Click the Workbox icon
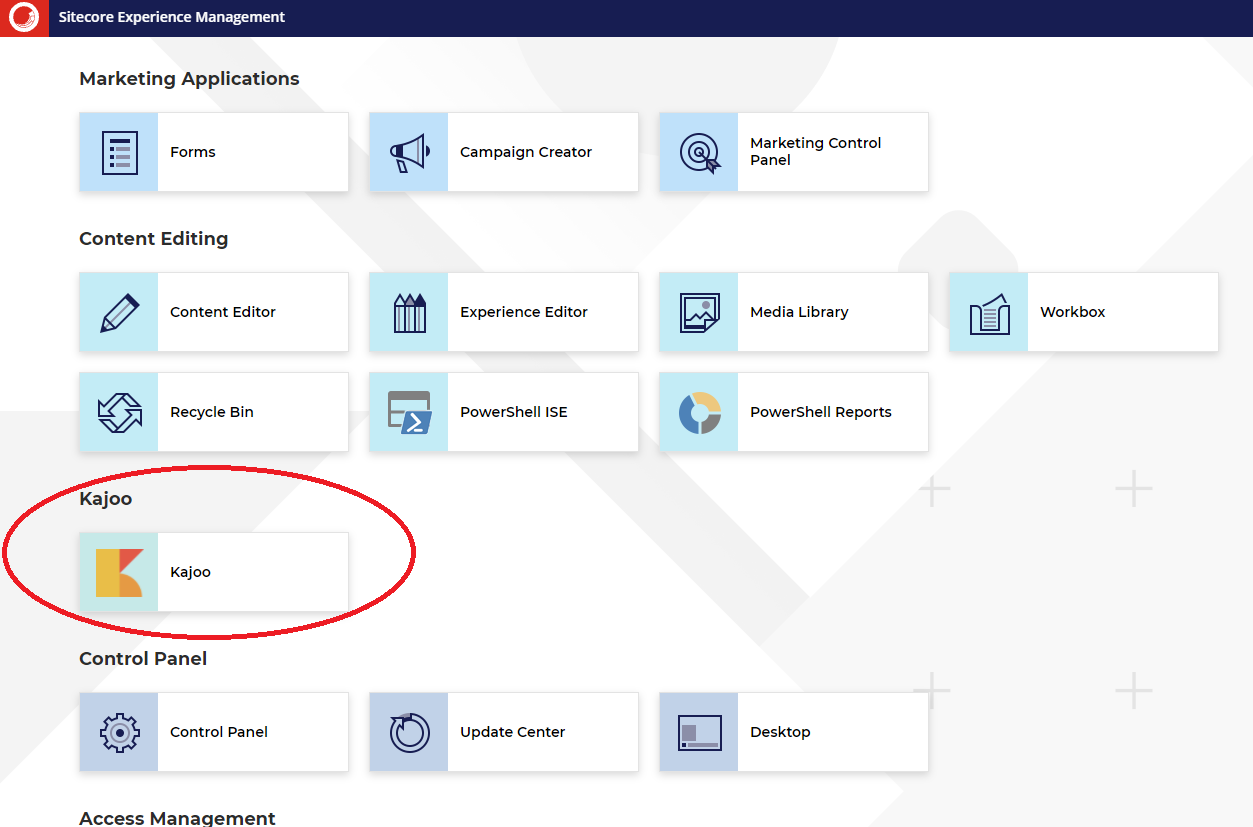The width and height of the screenshot is (1253, 827). (989, 312)
